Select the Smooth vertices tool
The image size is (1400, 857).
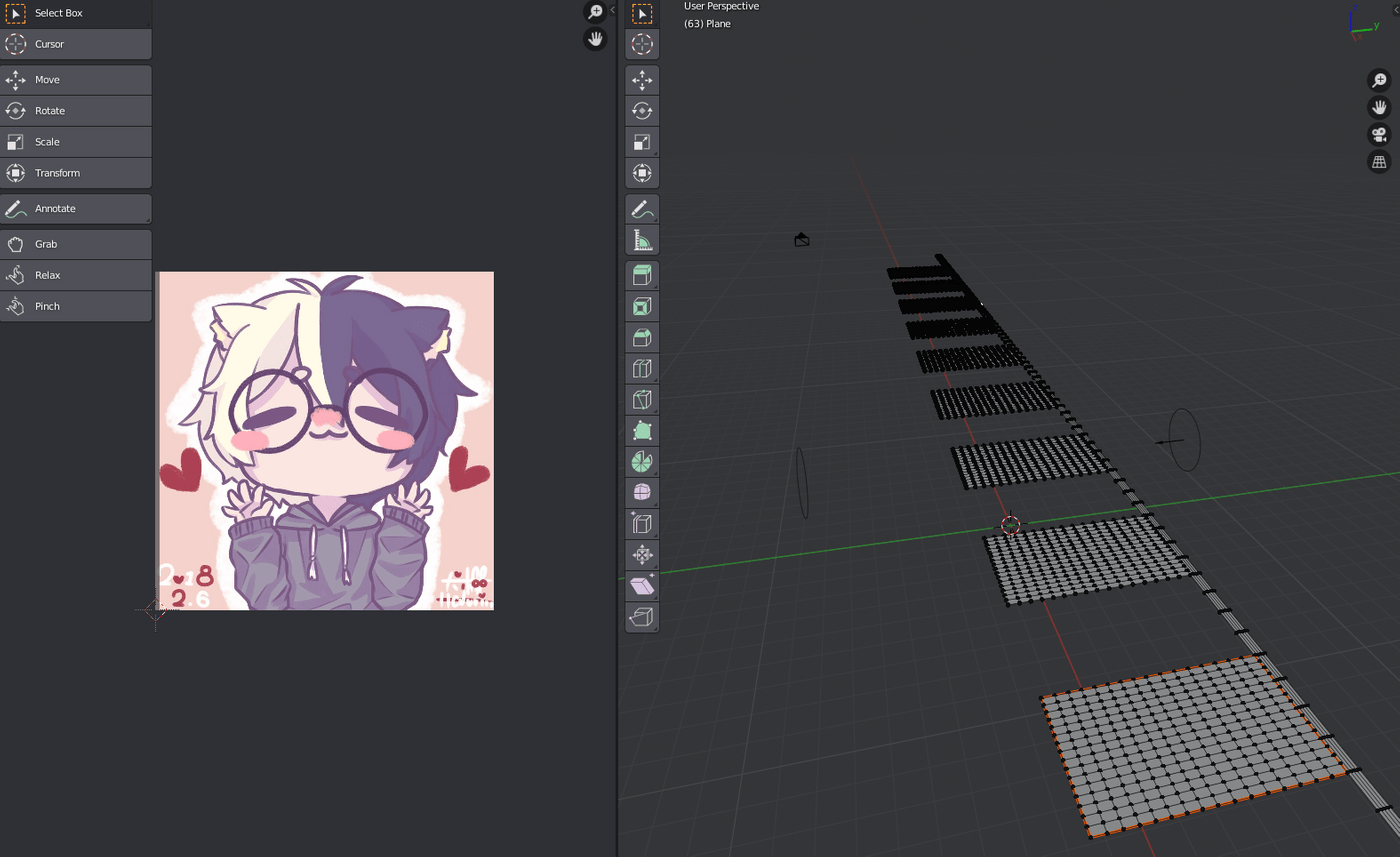pyautogui.click(x=642, y=492)
